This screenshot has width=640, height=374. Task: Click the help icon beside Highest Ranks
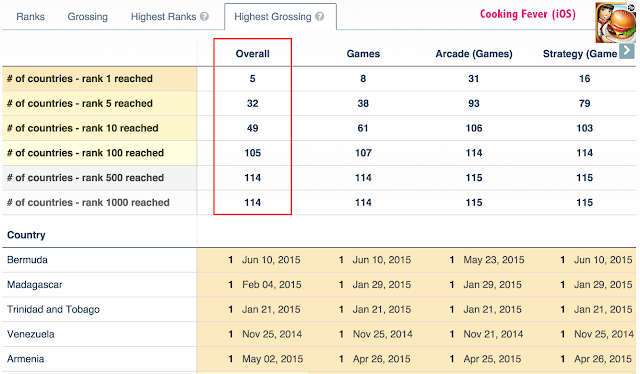pos(204,17)
